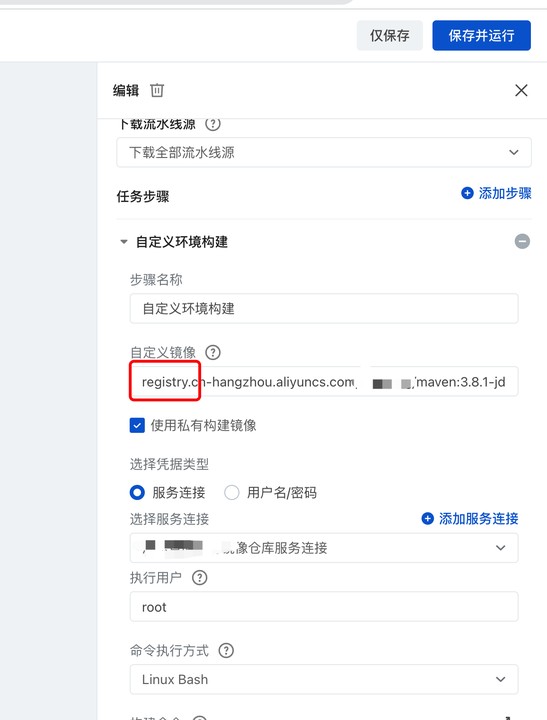547x720 pixels.
Task: Click the 步骤名称 input field
Action: (x=324, y=308)
